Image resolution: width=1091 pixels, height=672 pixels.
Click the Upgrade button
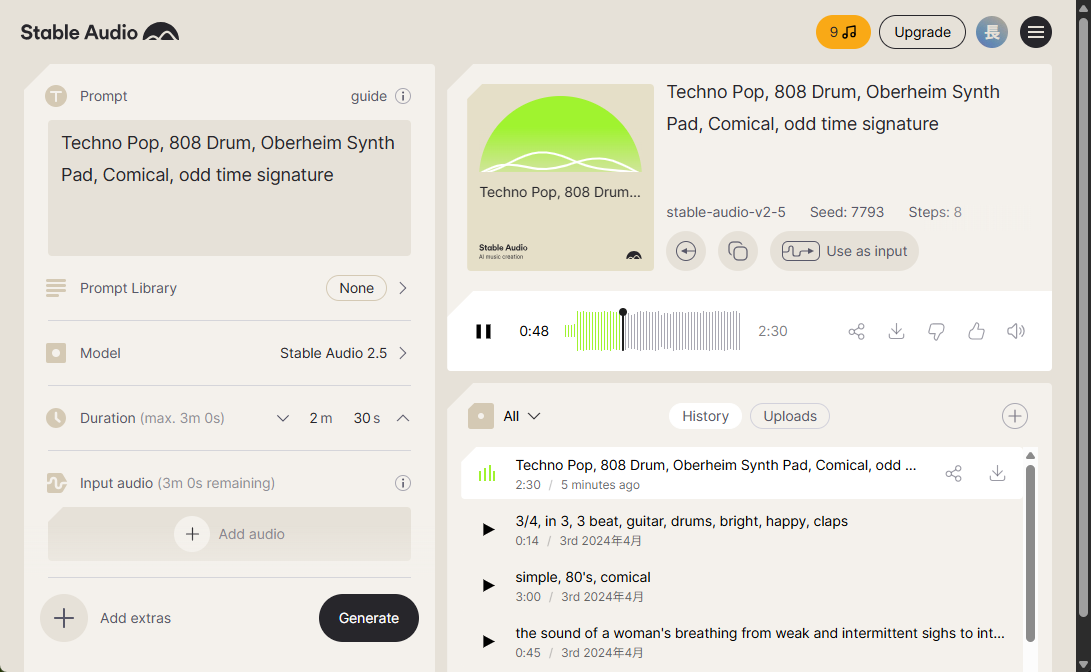[922, 32]
